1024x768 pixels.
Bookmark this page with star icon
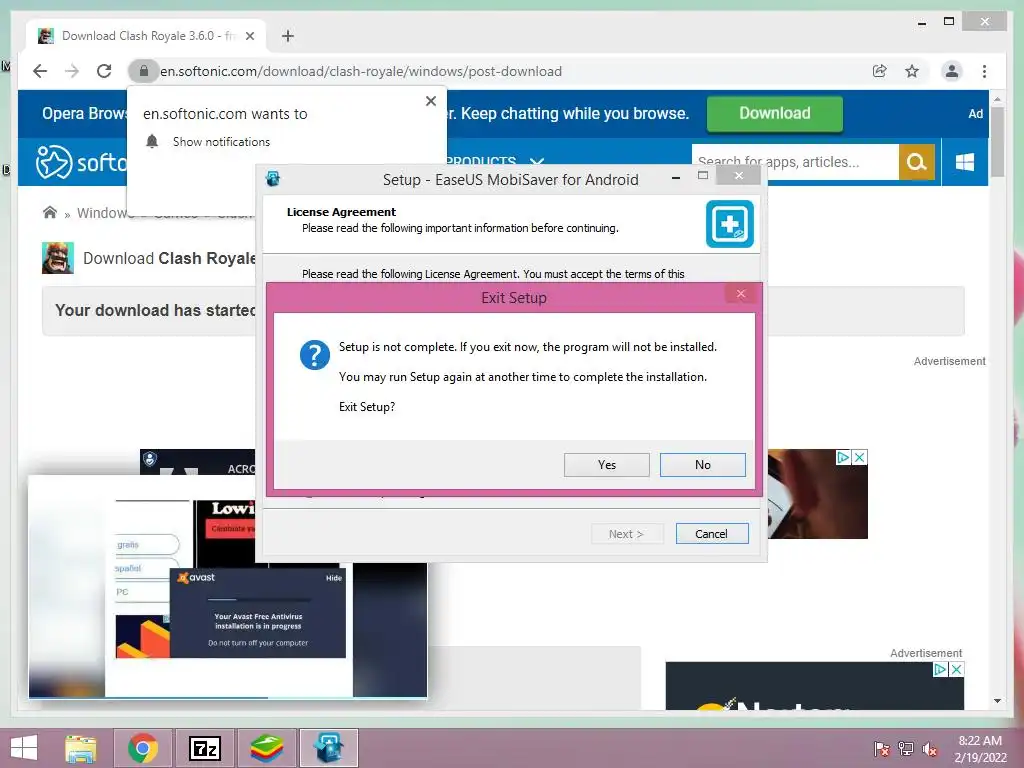click(x=912, y=71)
